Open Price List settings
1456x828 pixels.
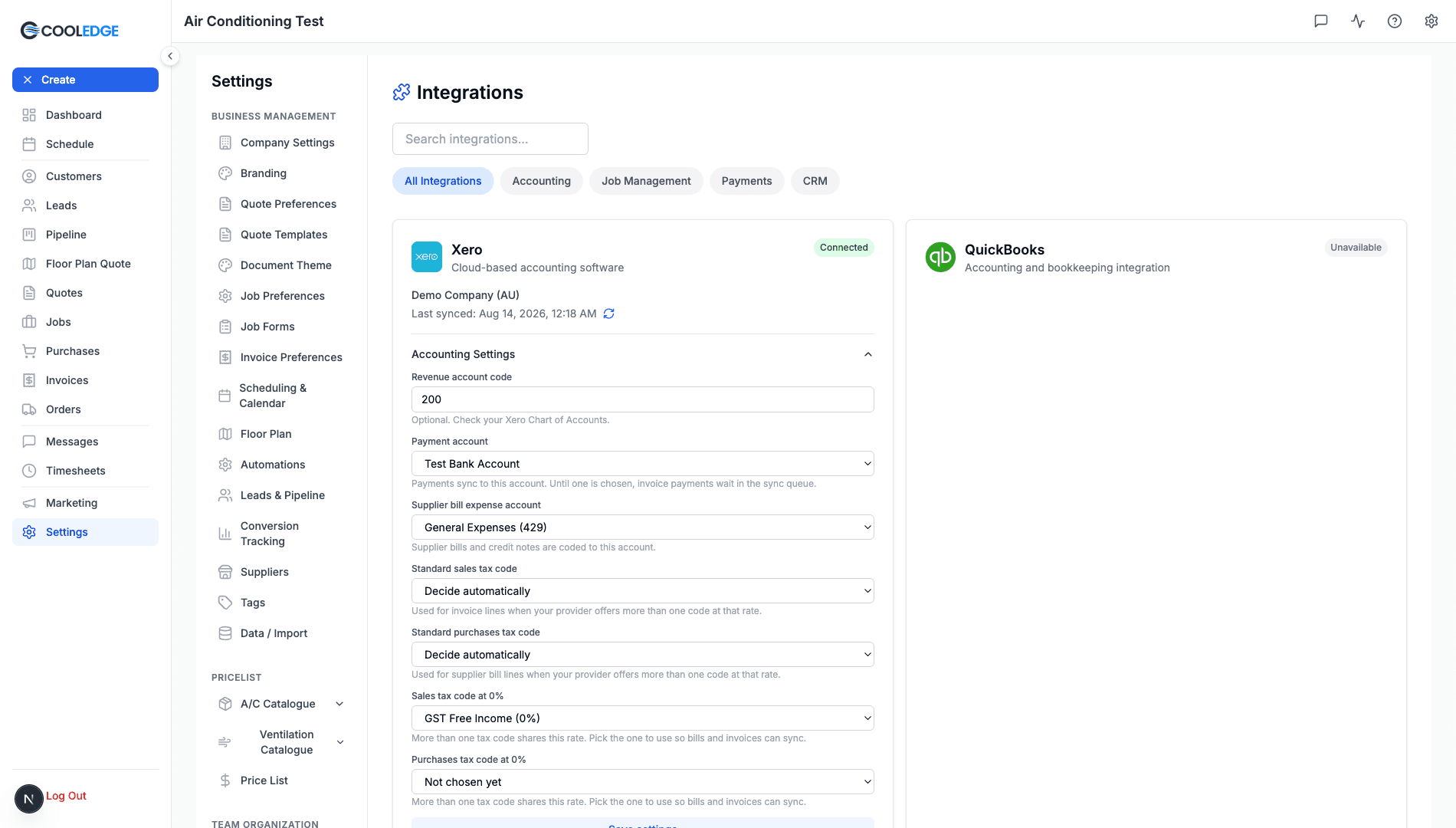click(281, 780)
